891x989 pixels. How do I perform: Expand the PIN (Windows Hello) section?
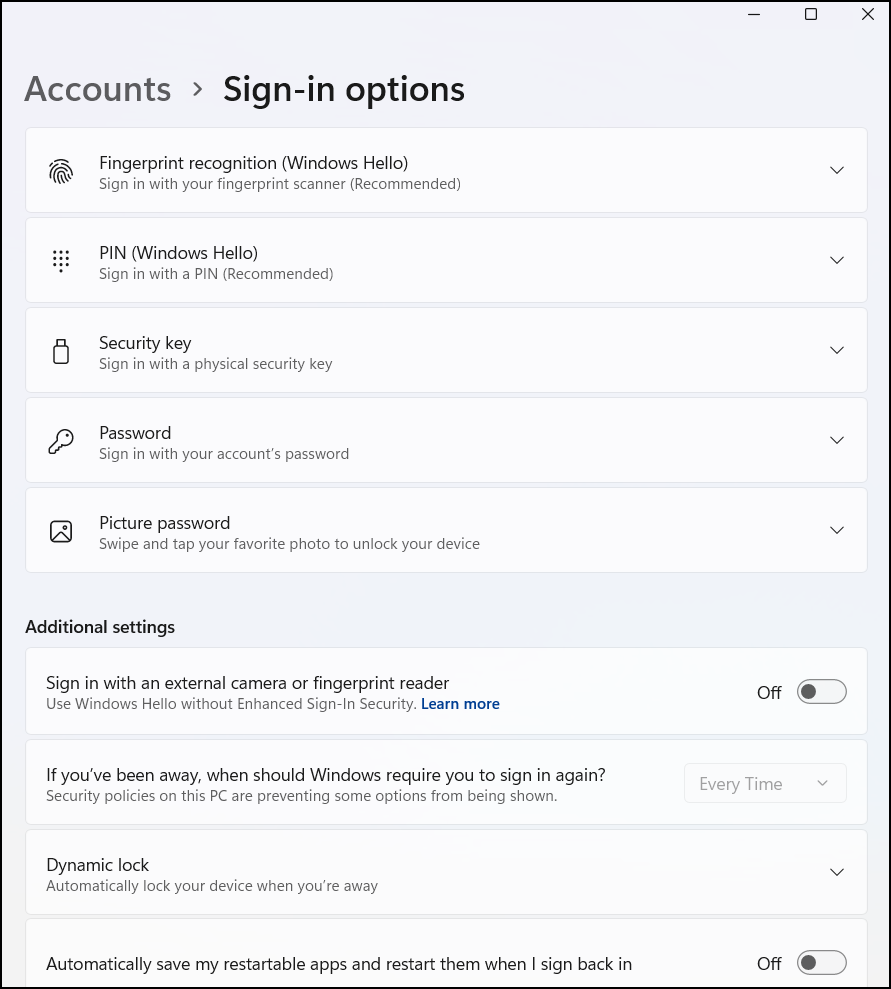836,260
